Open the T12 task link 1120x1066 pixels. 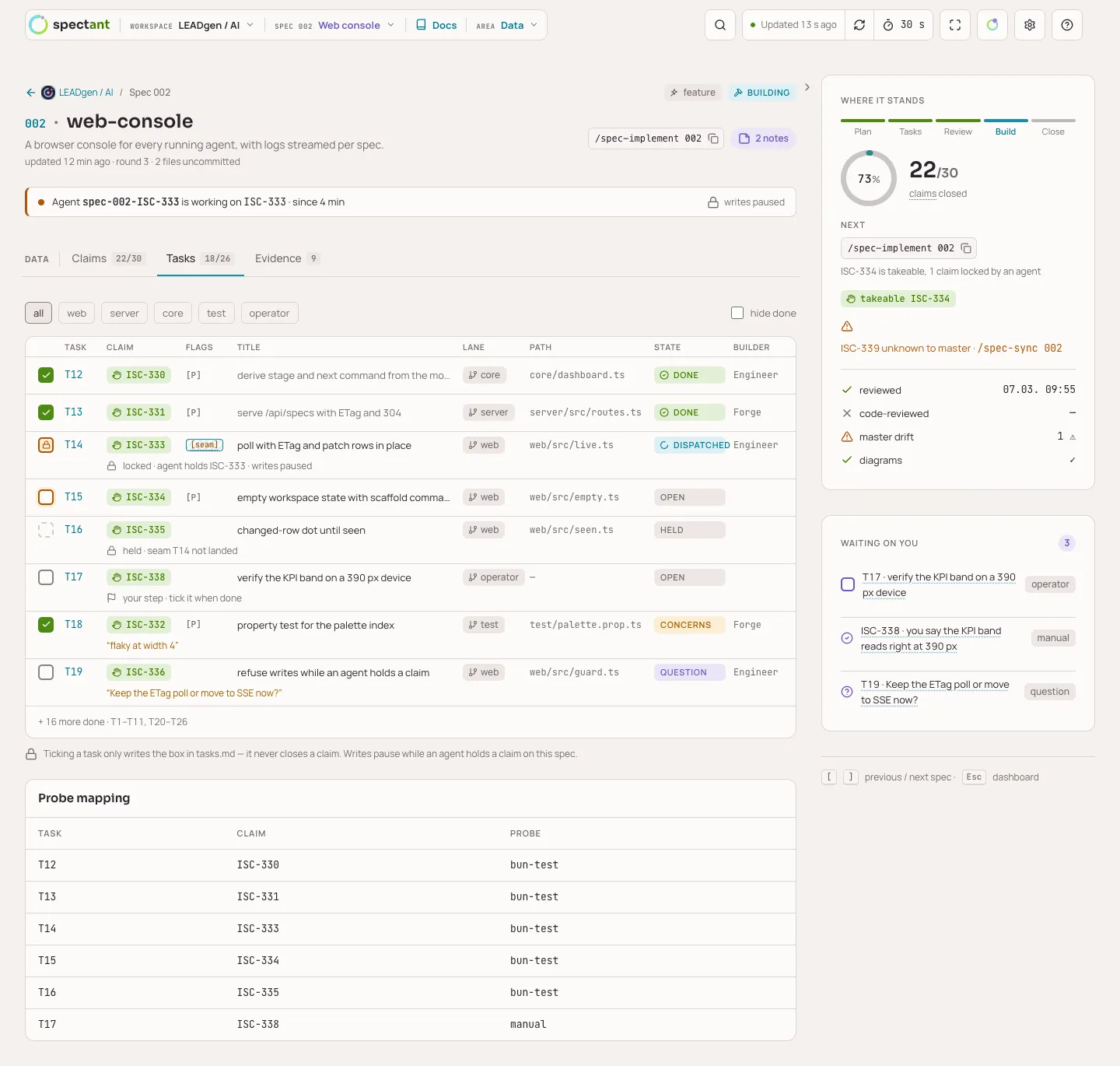[x=73, y=374]
